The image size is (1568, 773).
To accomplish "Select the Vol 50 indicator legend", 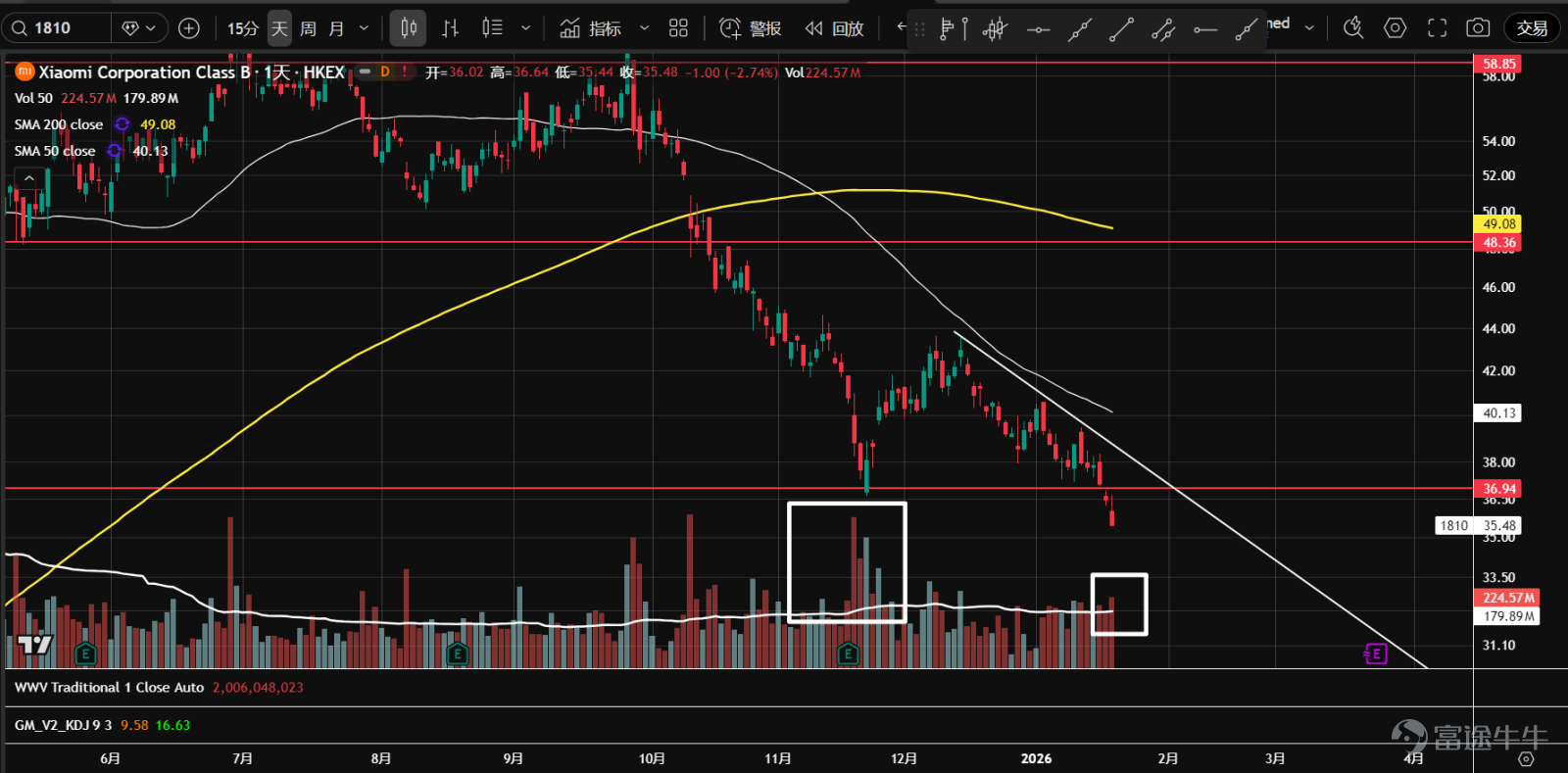I will (33, 98).
